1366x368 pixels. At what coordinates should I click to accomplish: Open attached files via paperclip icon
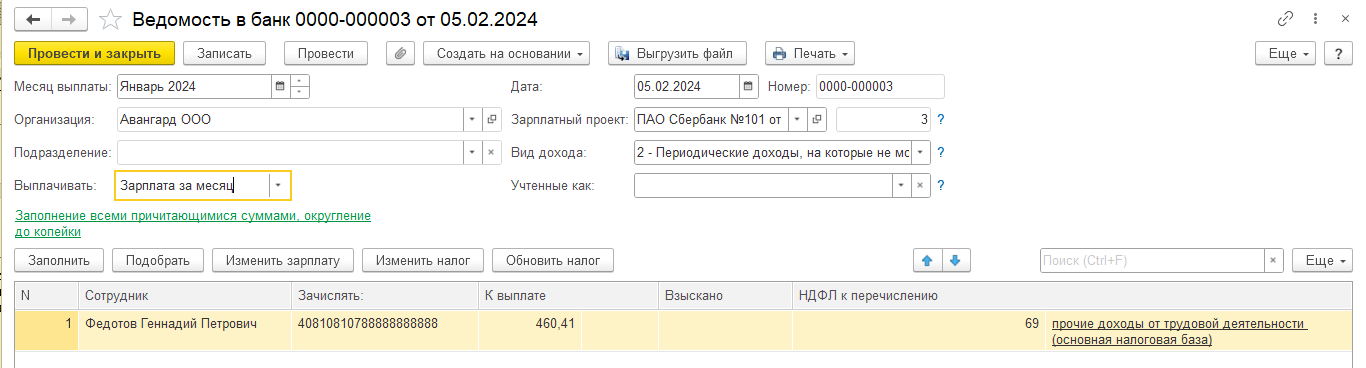(399, 53)
